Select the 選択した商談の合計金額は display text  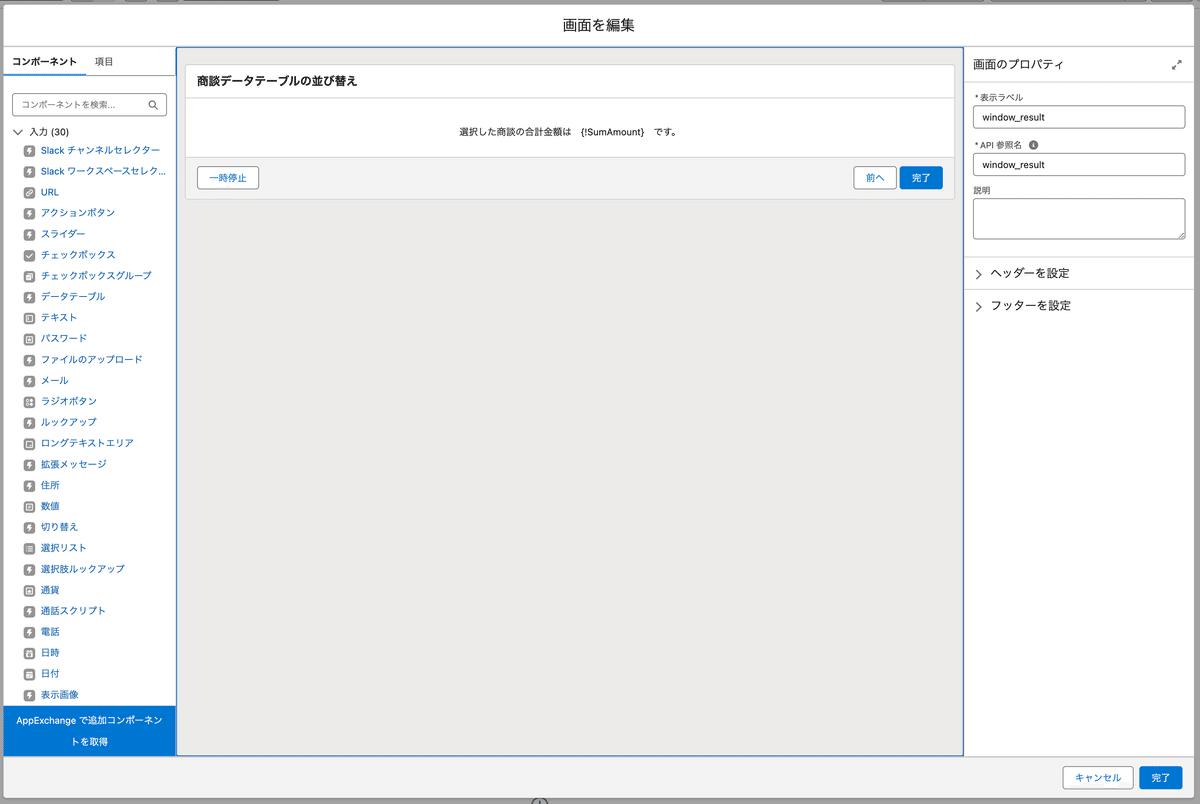570,132
